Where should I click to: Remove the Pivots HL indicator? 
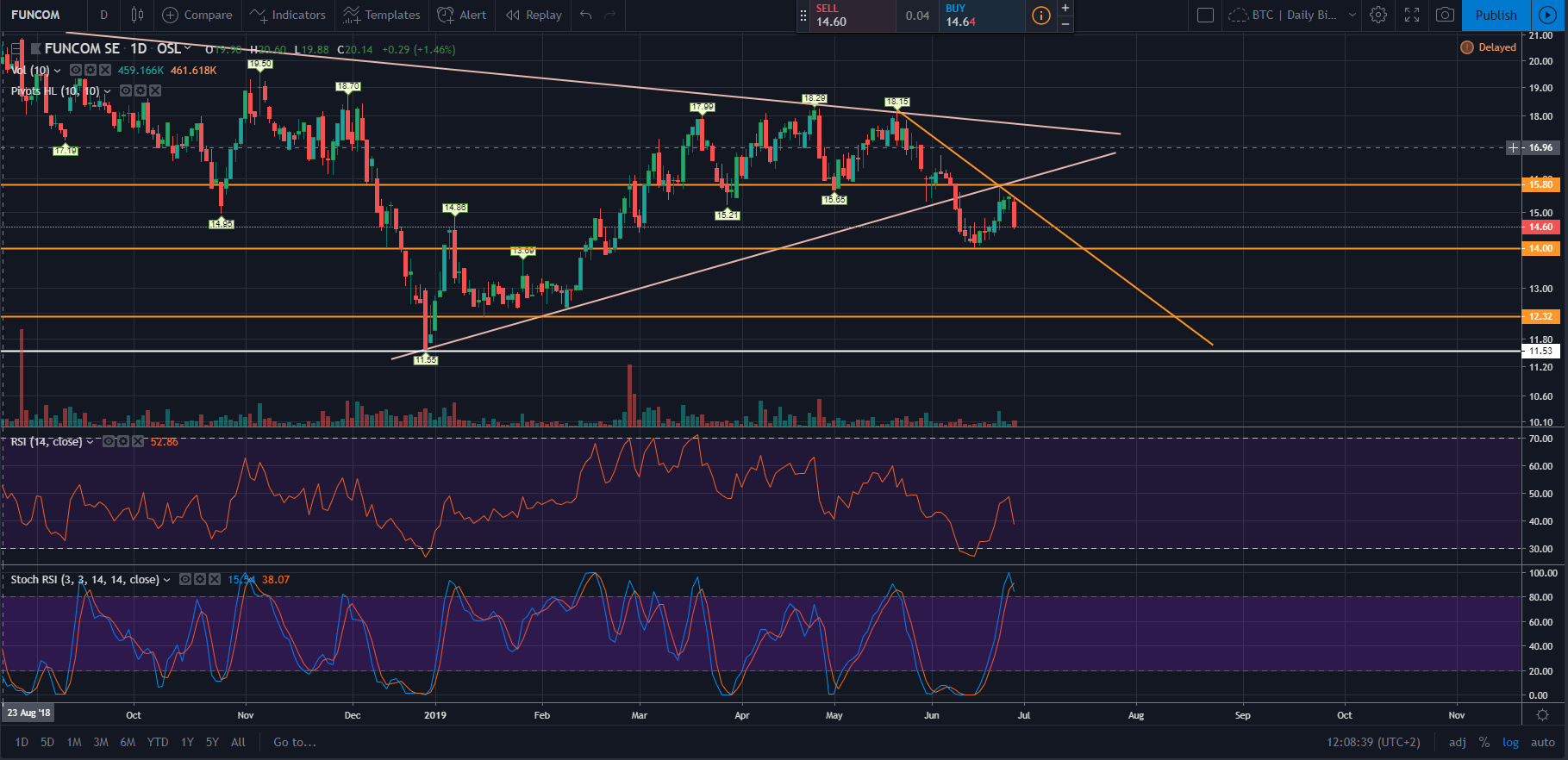tap(155, 90)
